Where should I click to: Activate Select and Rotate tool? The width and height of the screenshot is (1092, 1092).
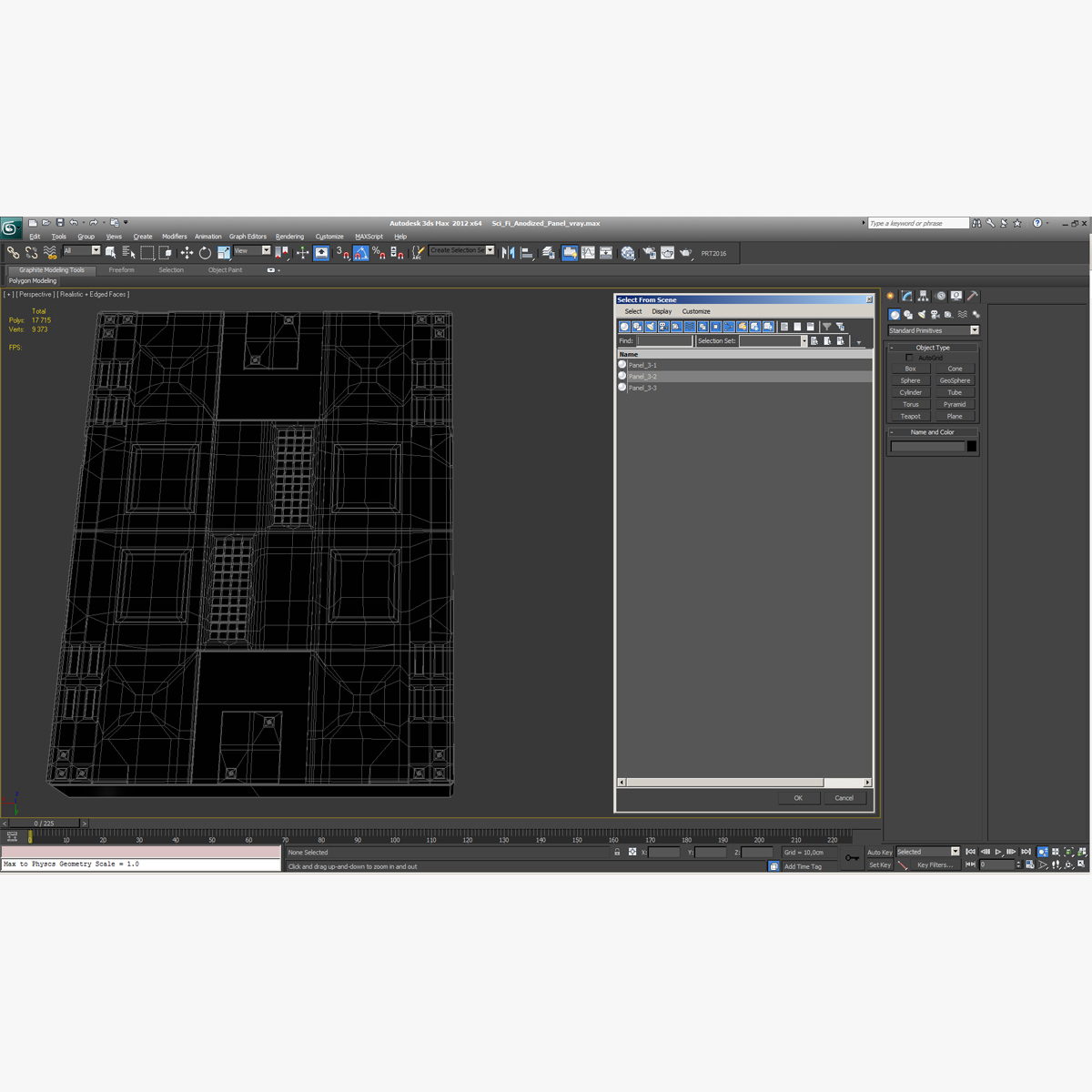(205, 252)
